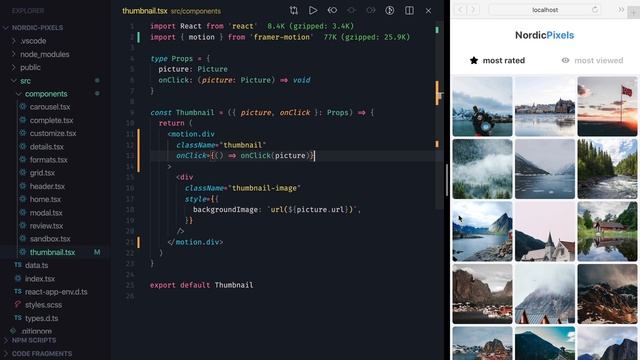Open complete.tsx file

51,120
